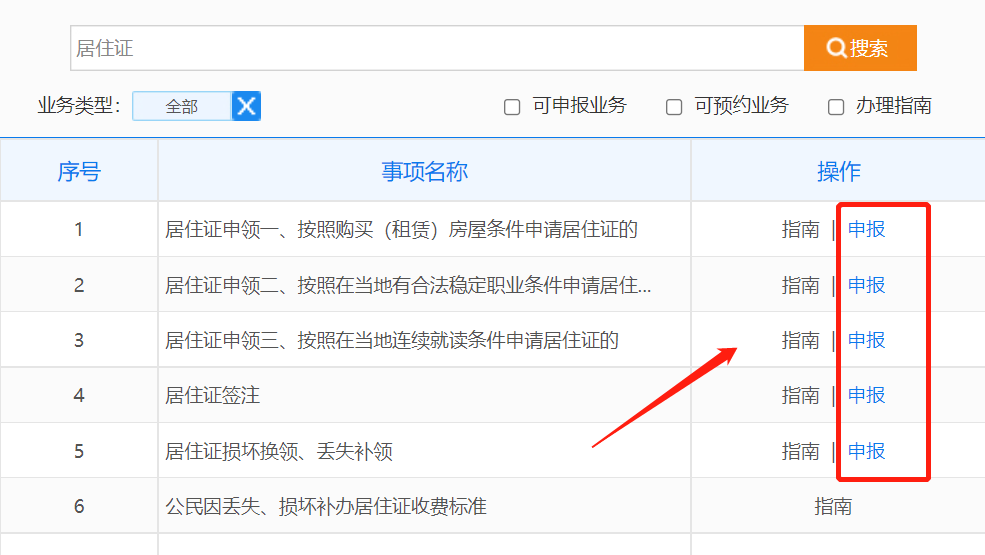
Task: Enable the 可申报业务 checkbox
Action: click(x=512, y=107)
